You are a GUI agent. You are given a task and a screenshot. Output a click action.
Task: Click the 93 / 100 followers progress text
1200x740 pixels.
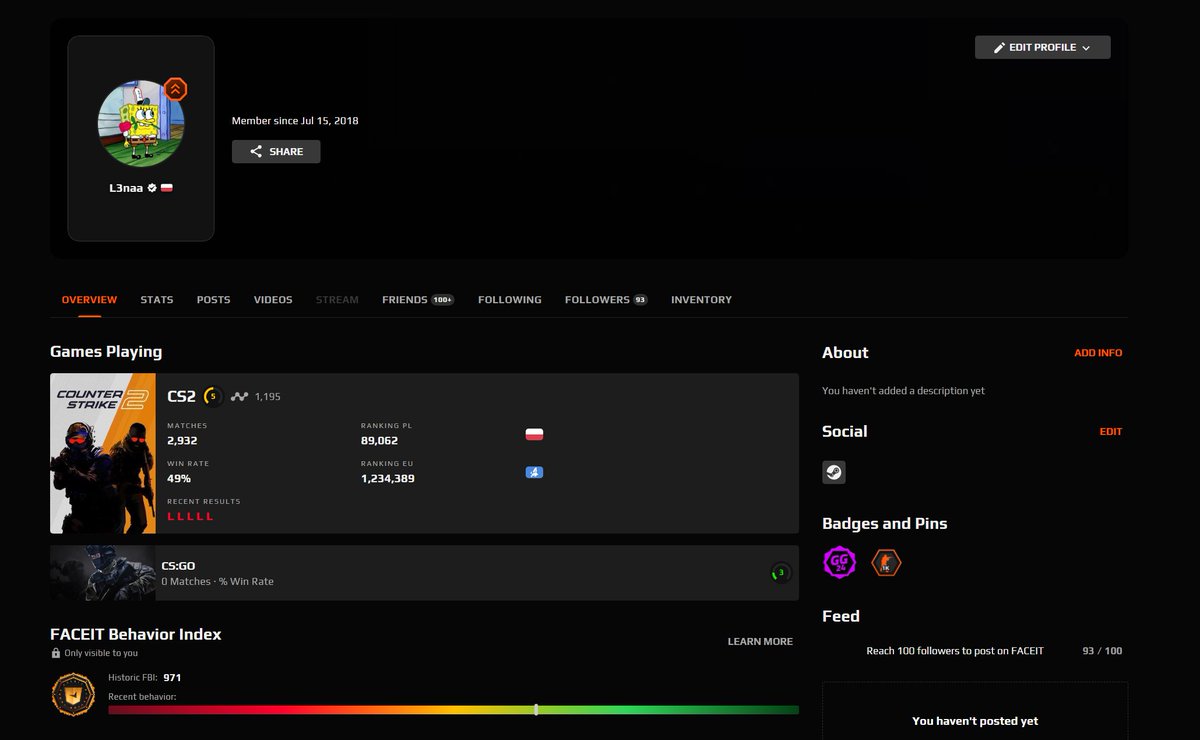(x=1102, y=651)
